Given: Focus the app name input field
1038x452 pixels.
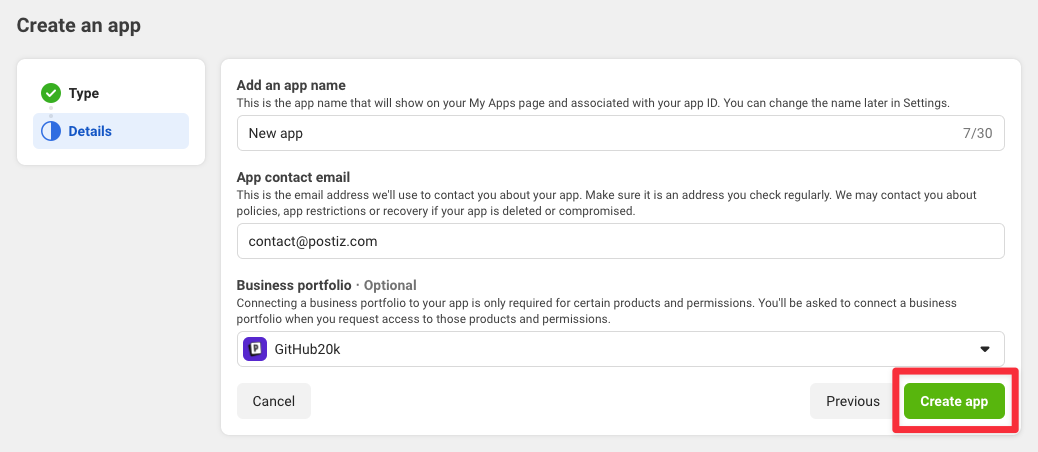Looking at the screenshot, I should click(620, 133).
